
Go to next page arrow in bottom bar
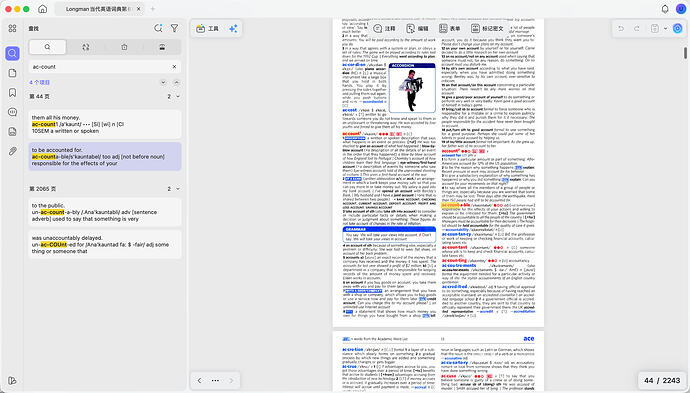(231, 381)
